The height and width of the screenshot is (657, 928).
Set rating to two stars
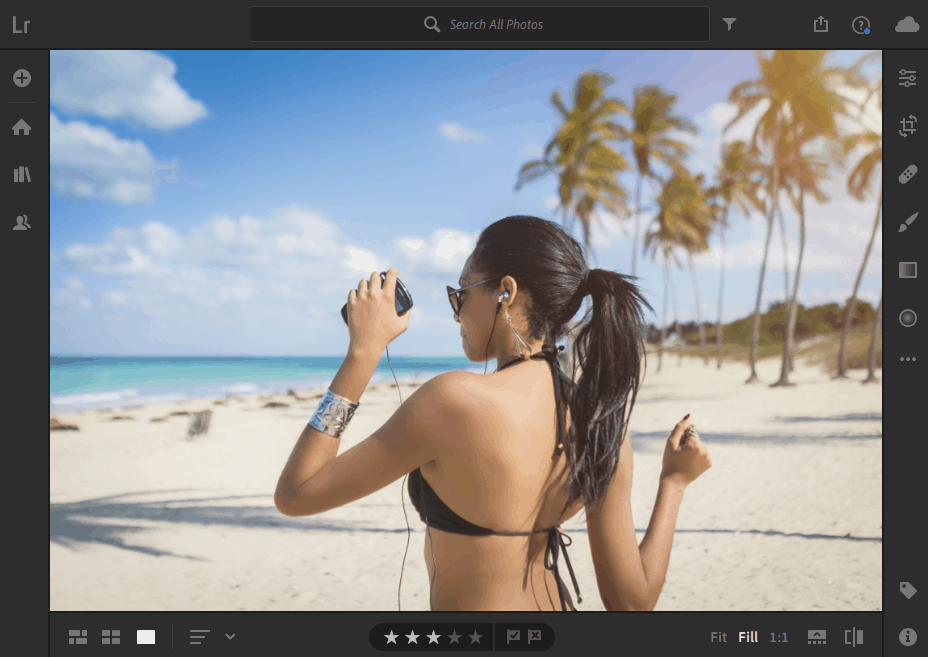413,637
